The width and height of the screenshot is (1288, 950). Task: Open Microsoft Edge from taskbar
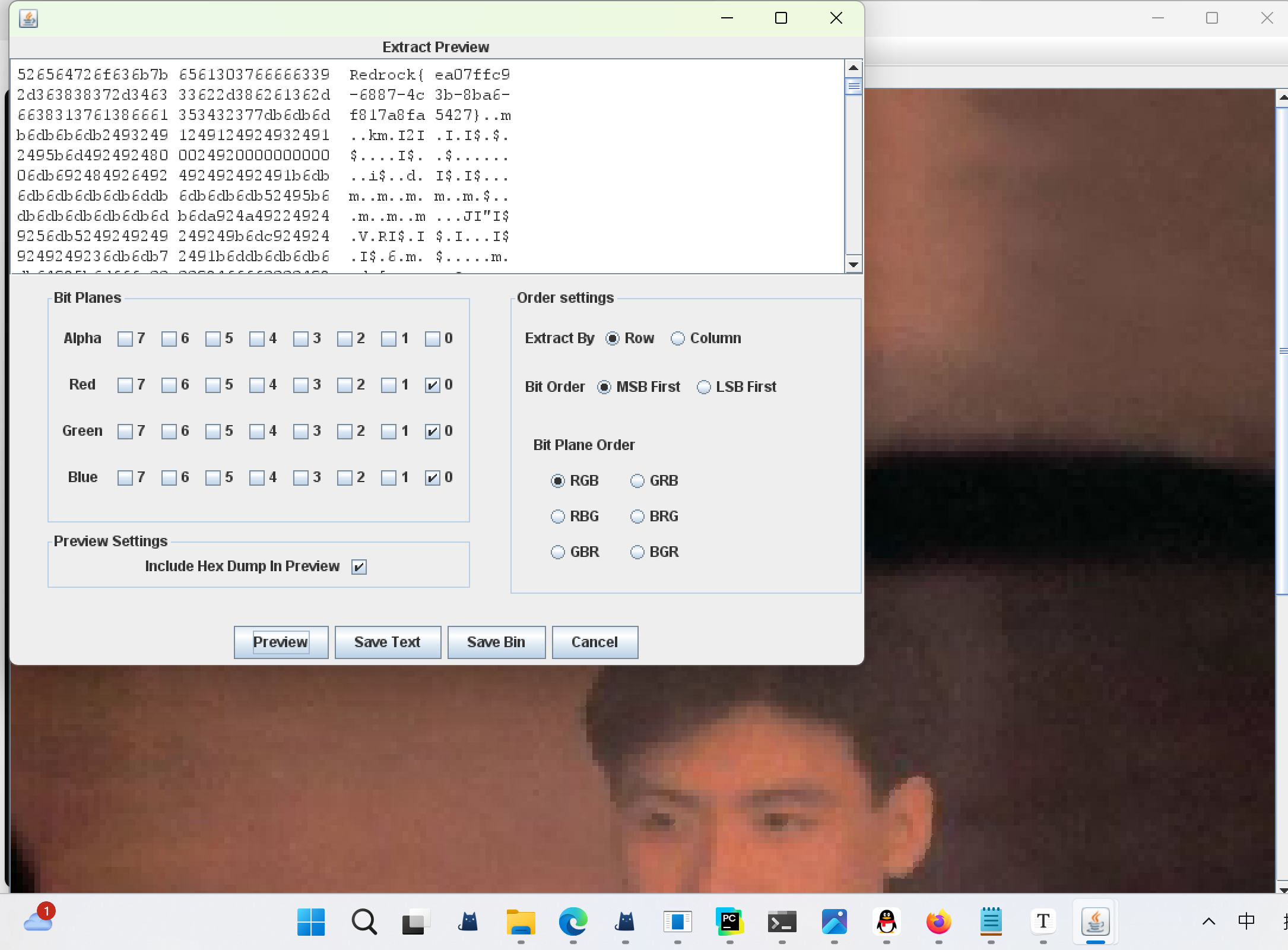(x=573, y=922)
